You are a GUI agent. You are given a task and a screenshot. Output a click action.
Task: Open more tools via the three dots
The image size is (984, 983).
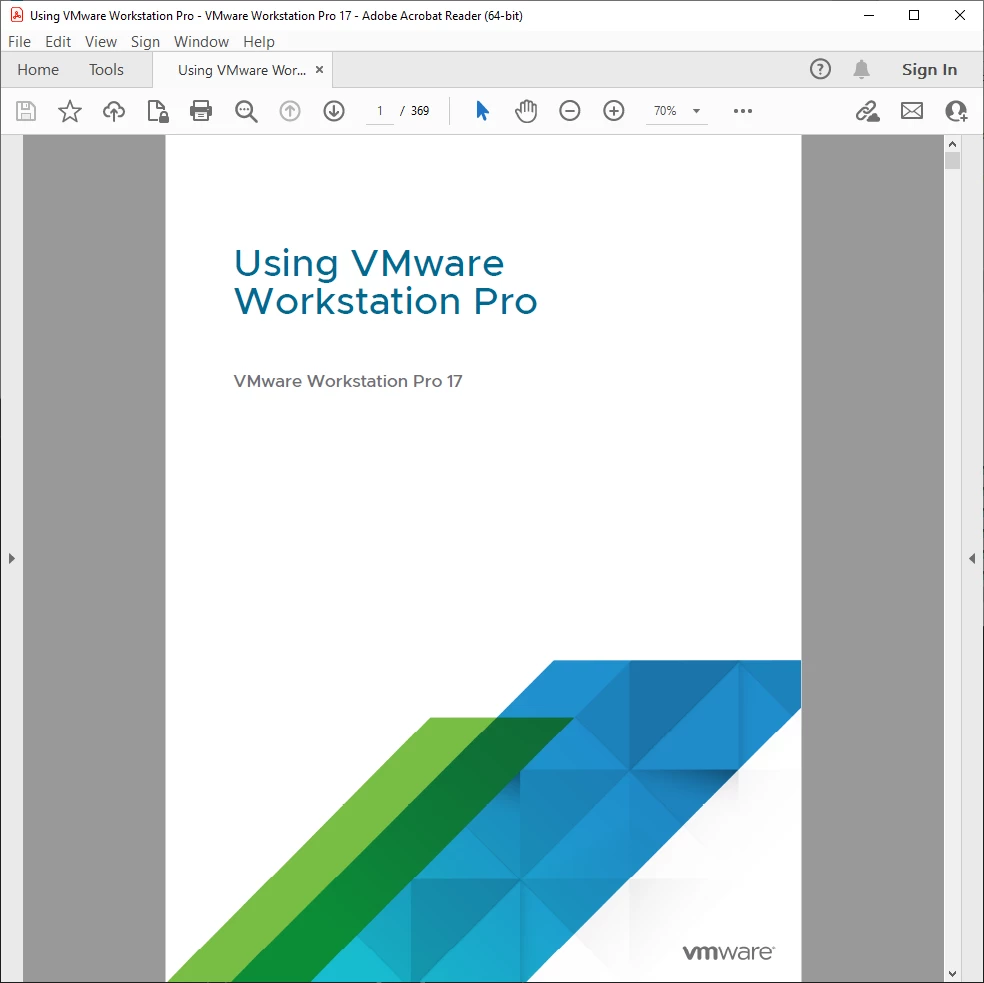pyautogui.click(x=742, y=111)
